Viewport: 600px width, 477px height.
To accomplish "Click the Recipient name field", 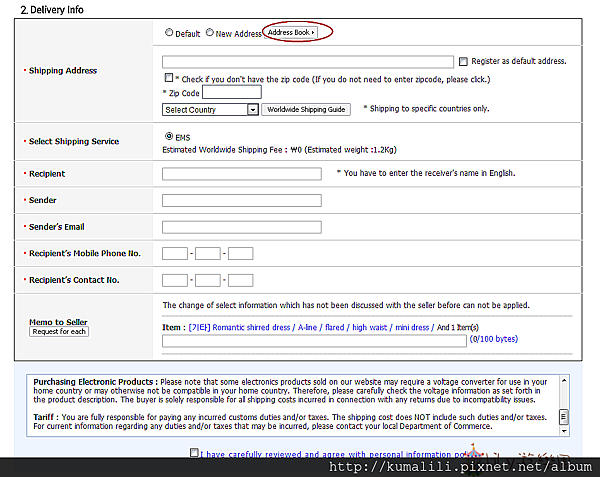I will coord(241,174).
